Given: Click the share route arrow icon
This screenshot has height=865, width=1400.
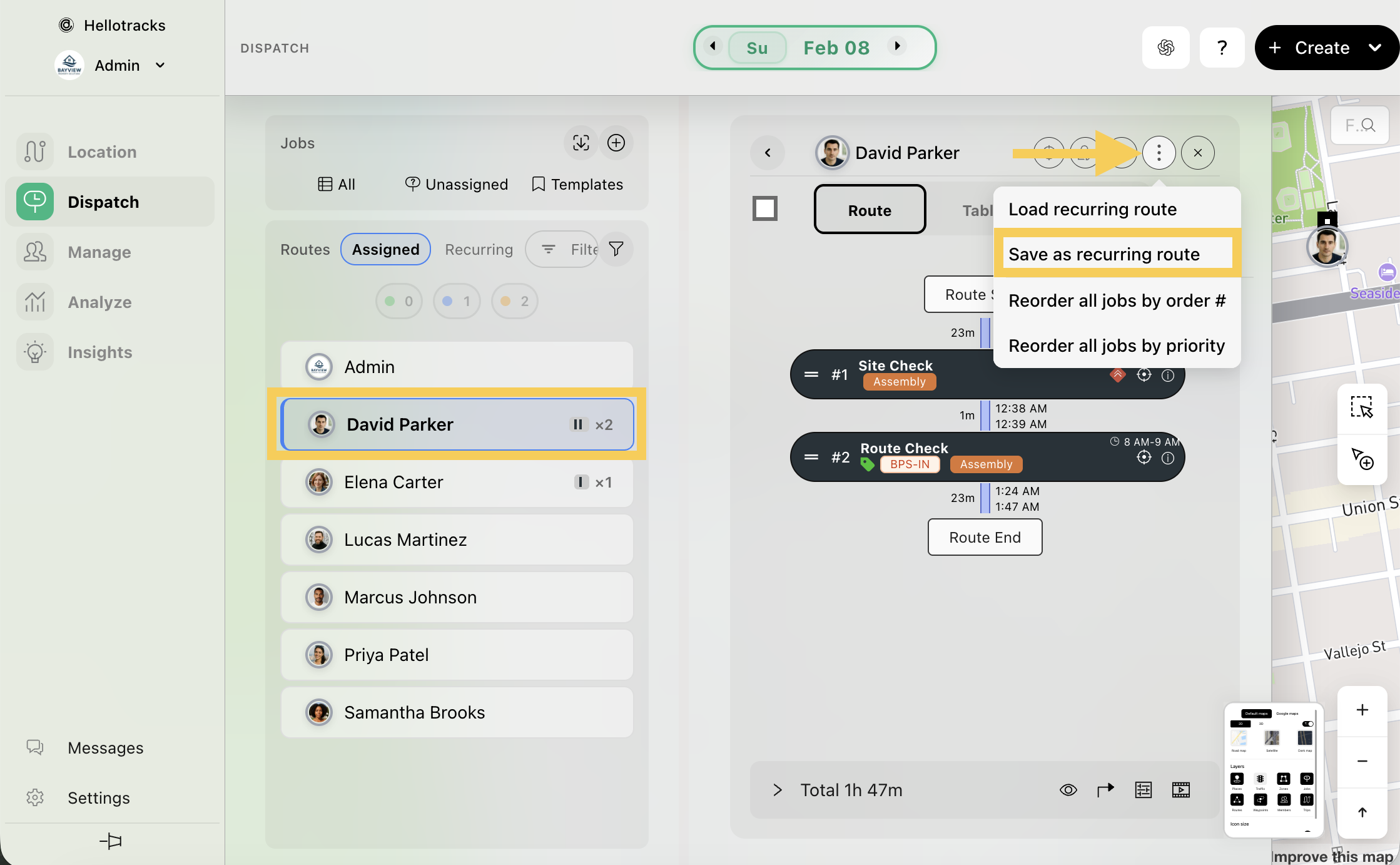Looking at the screenshot, I should click(x=1105, y=790).
